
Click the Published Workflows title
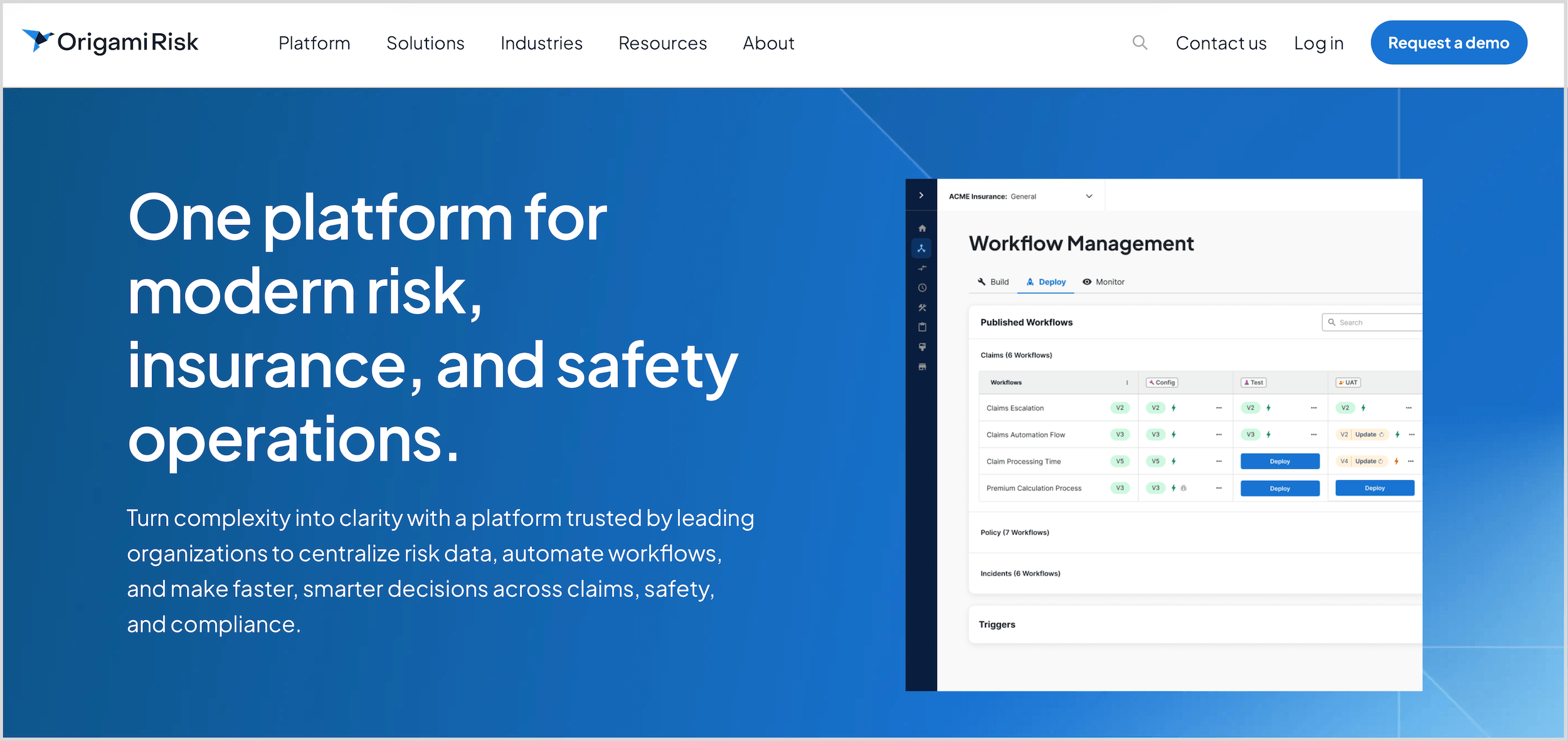[x=1026, y=322]
